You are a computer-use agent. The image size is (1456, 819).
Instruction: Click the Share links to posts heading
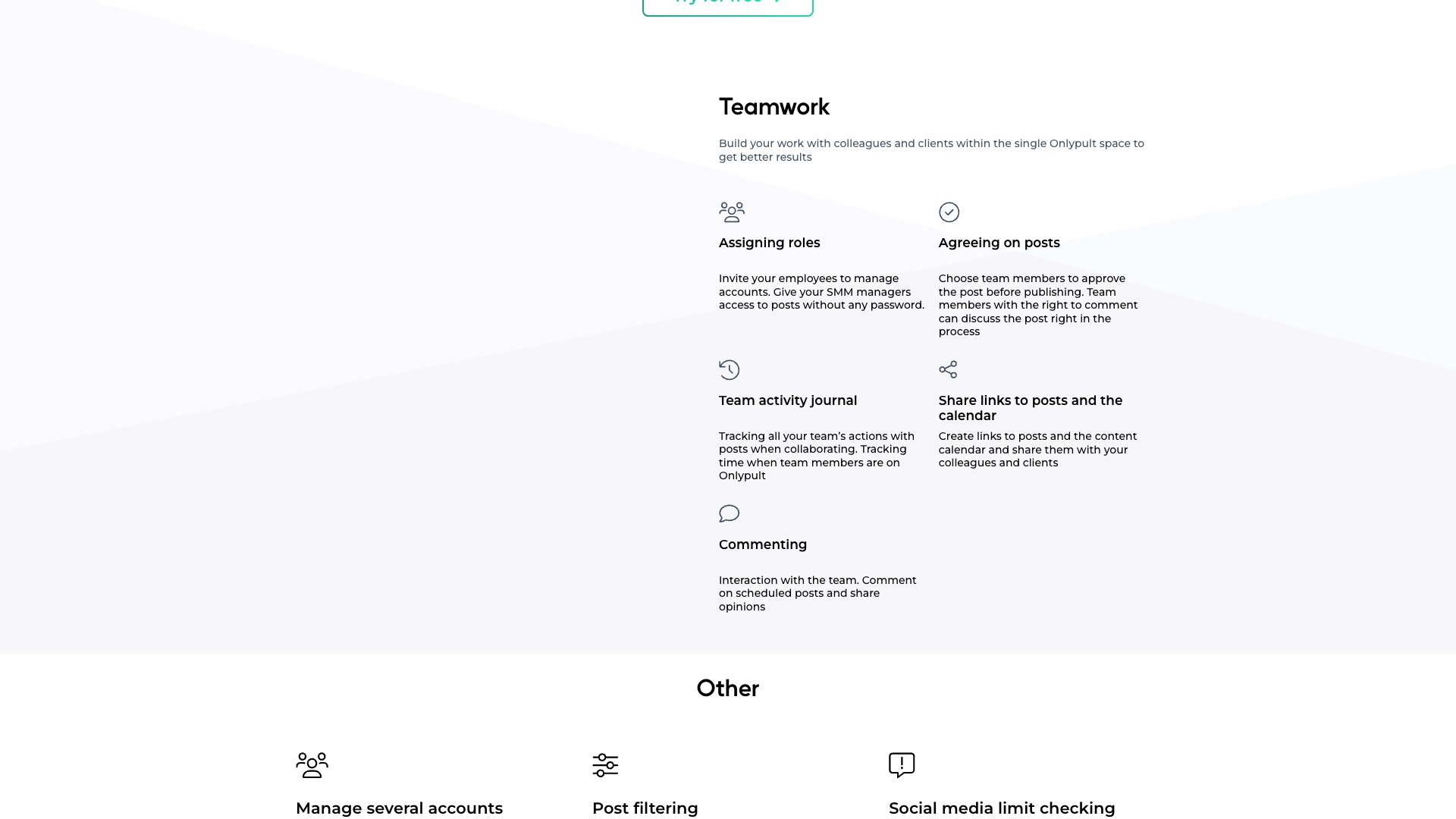(x=1031, y=407)
